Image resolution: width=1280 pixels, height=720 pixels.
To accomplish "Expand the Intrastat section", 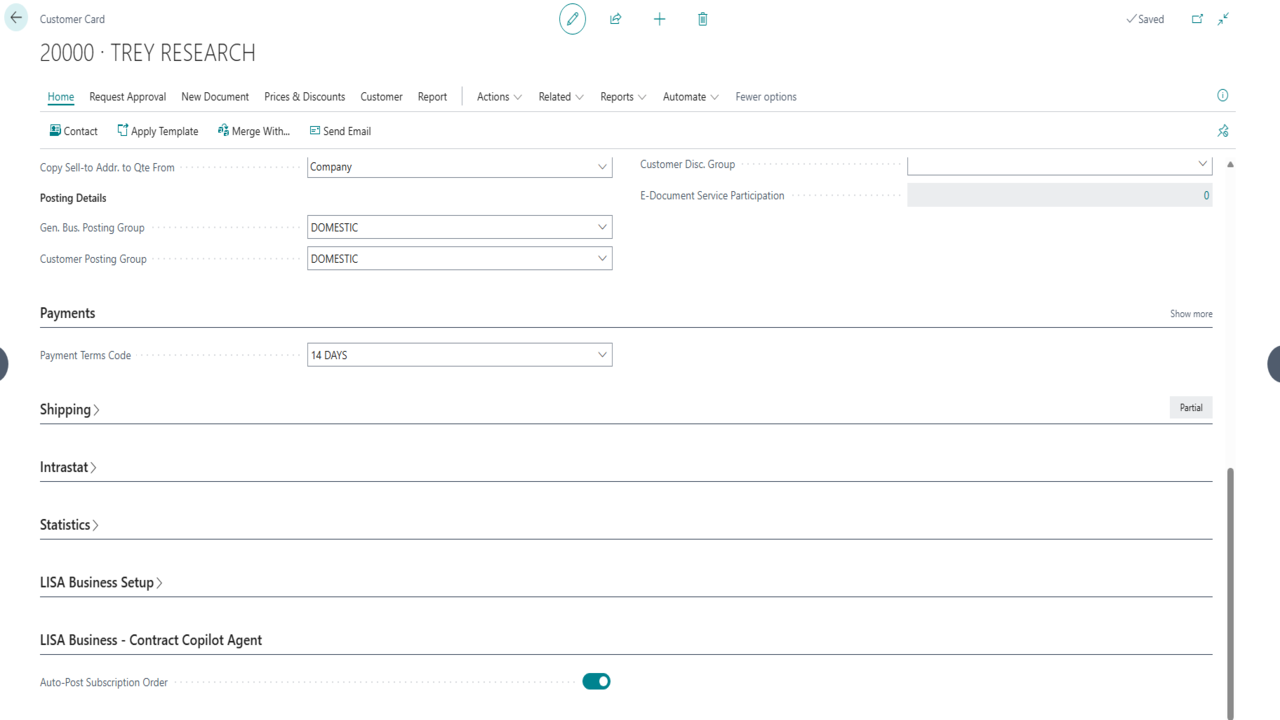I will 68,467.
